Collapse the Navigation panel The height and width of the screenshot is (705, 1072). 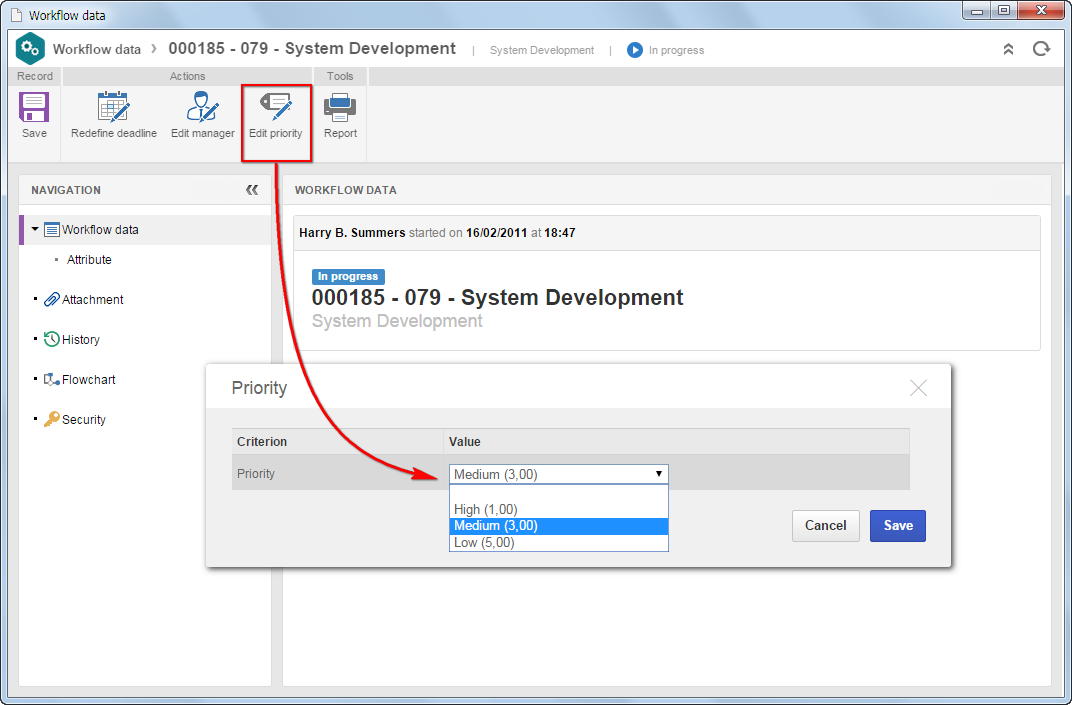pyautogui.click(x=252, y=190)
